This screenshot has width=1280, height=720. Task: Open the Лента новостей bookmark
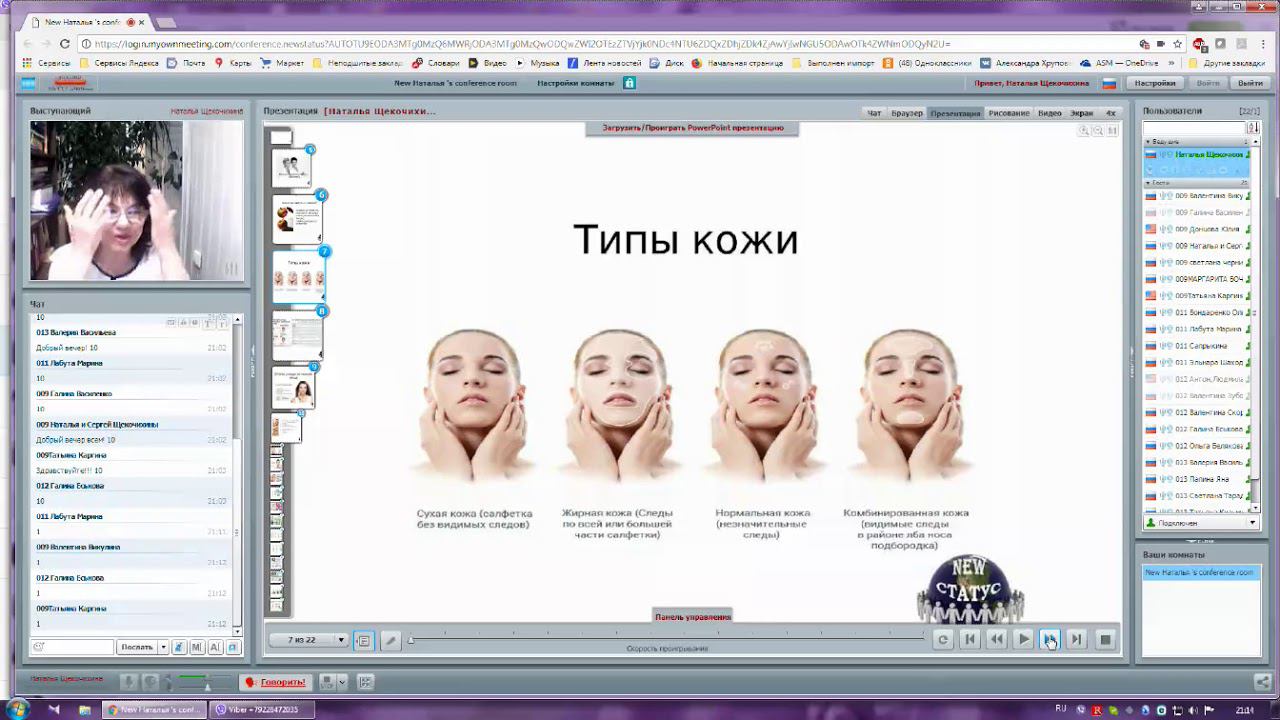pyautogui.click(x=604, y=63)
